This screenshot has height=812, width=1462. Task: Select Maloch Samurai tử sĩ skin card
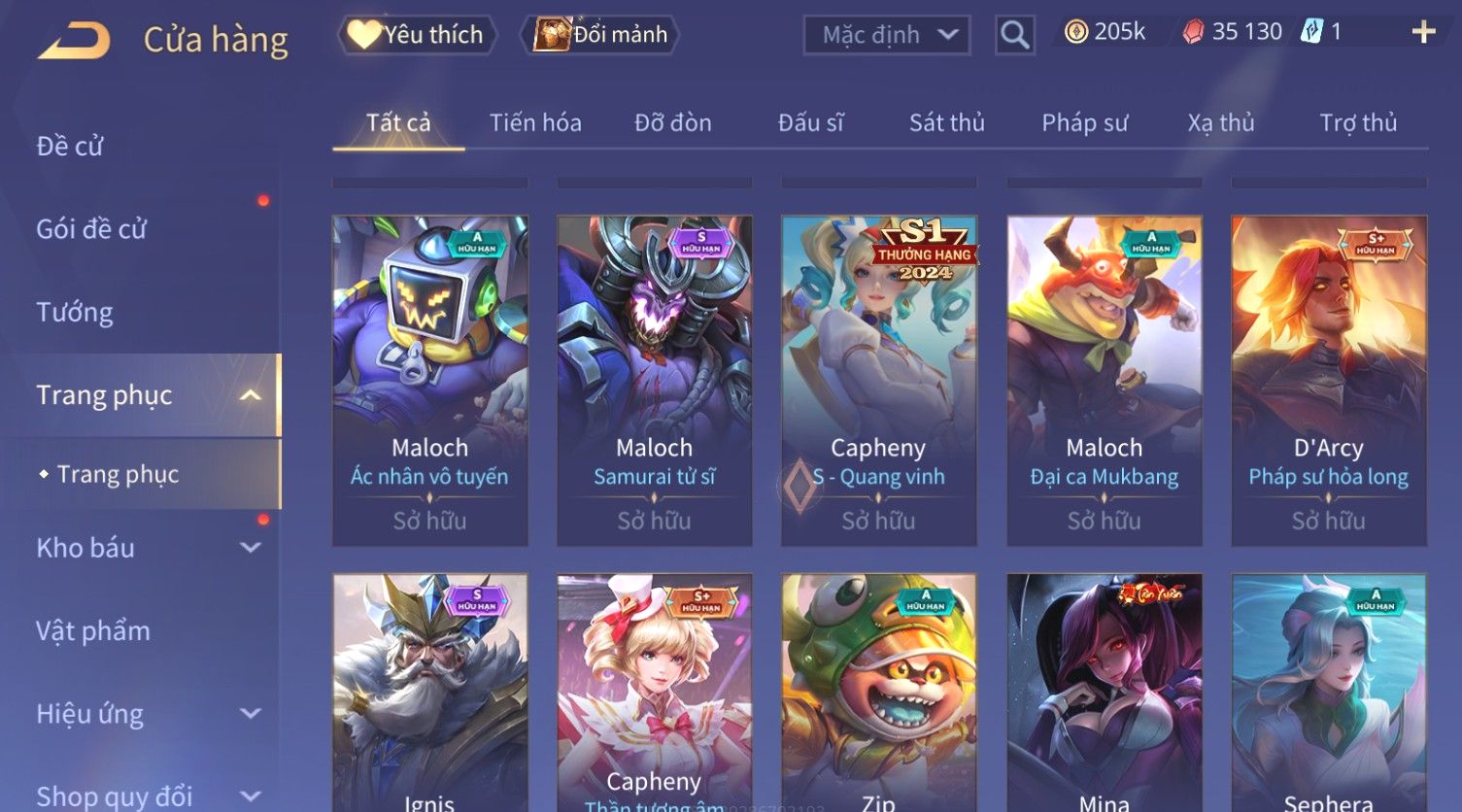655,380
